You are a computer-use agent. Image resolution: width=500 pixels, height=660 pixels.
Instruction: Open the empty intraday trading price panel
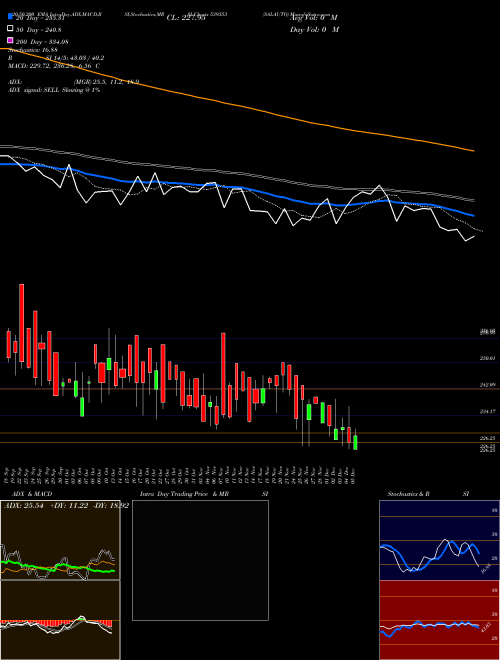pyautogui.click(x=200, y=560)
